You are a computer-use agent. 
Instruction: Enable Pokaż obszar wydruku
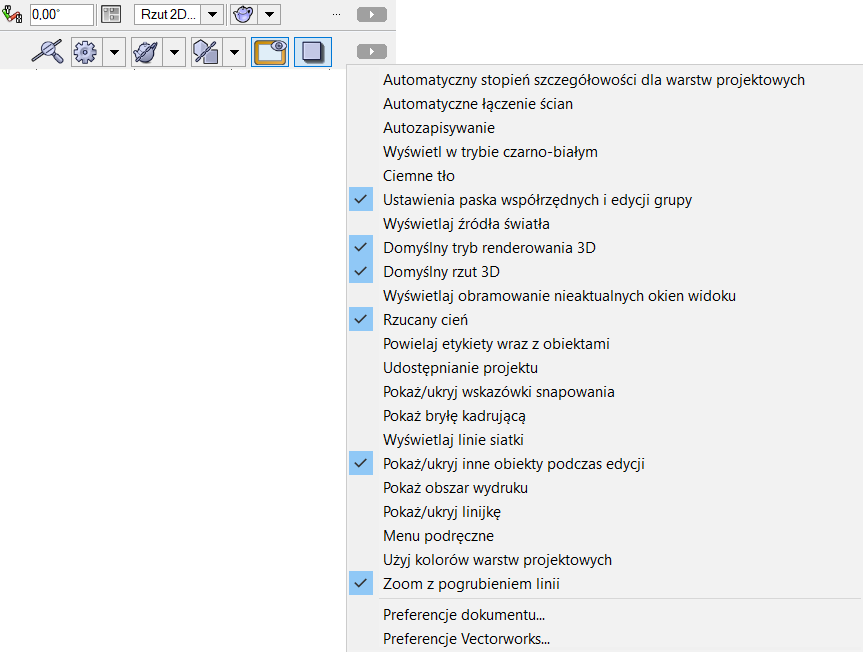603,488
